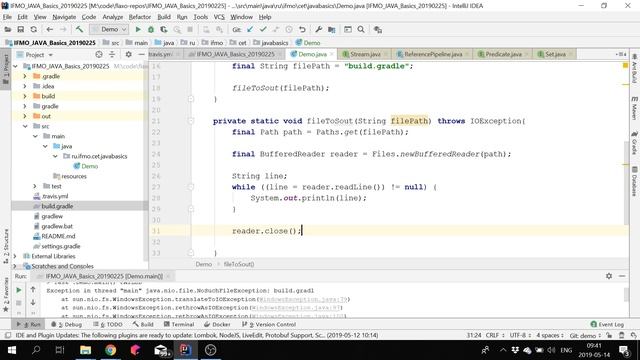Open the Version Control tool window

click(x=269, y=324)
